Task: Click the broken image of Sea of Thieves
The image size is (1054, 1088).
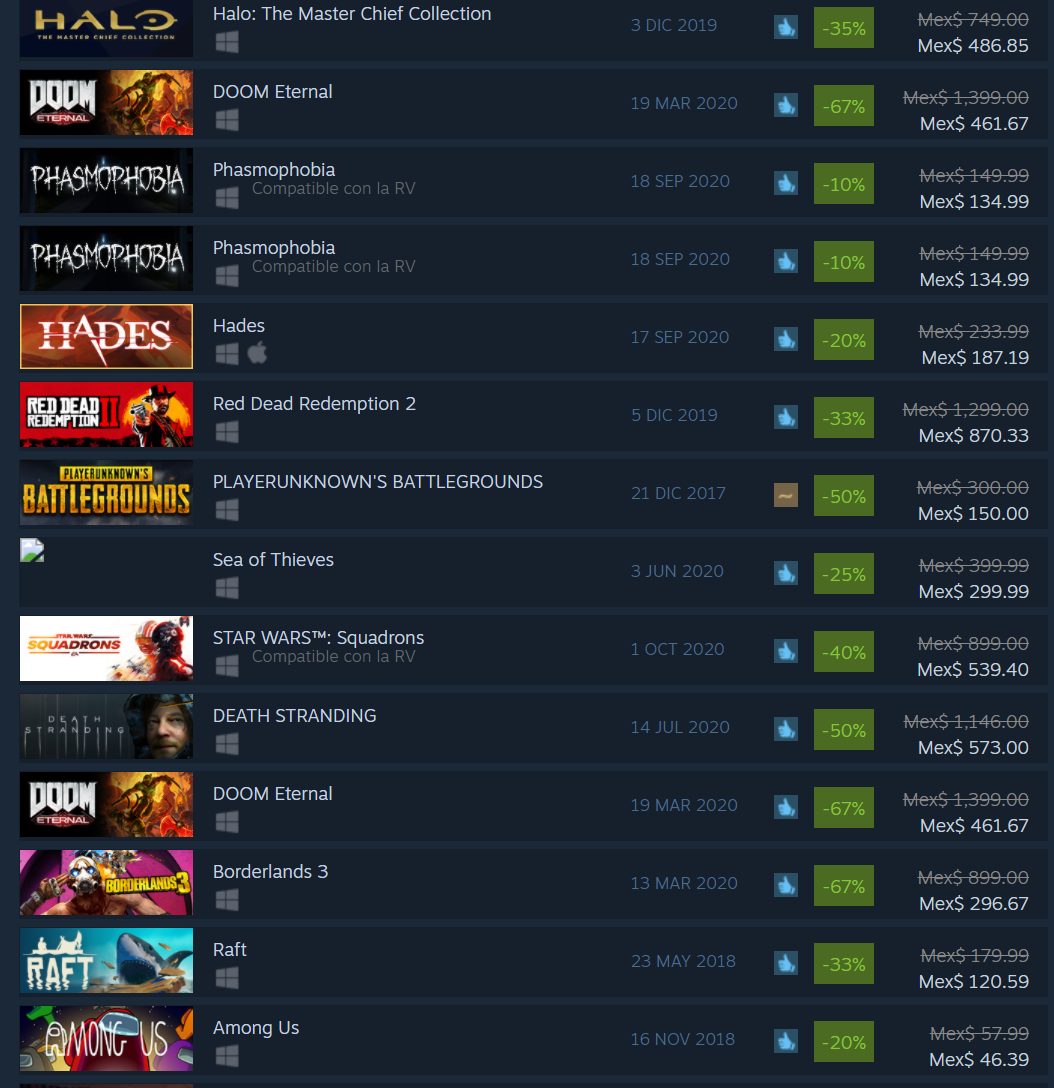Action: [x=32, y=550]
